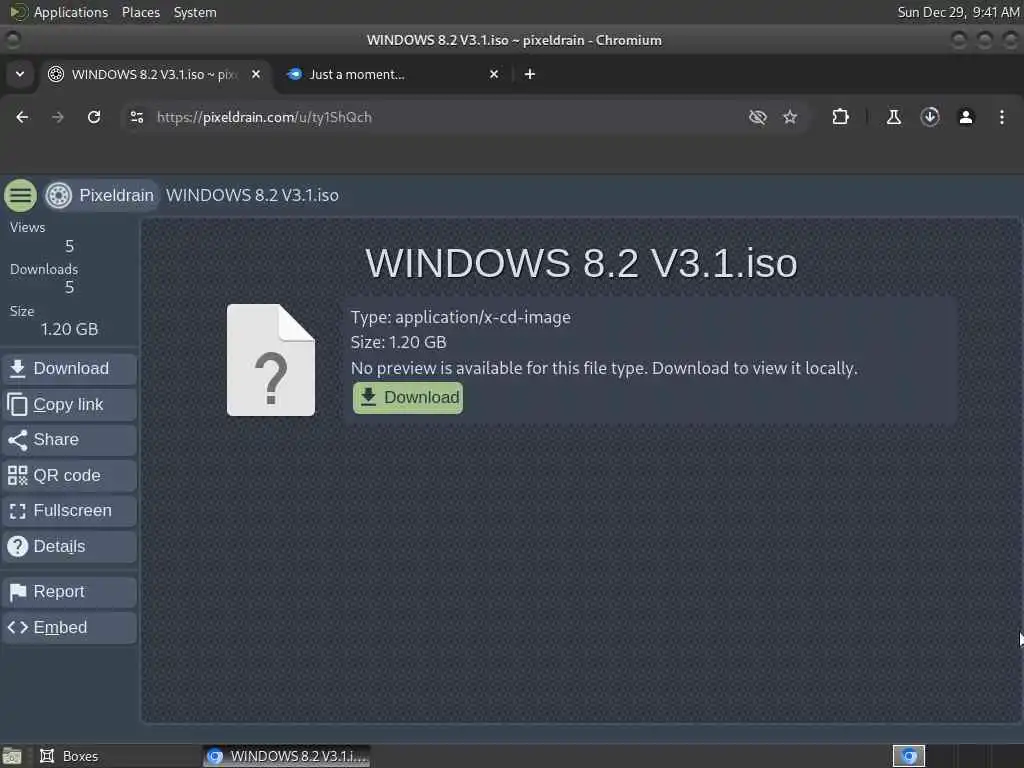
Task: Click the WINDOWS 8.2 V3.1.iso large heading
Action: (581, 263)
